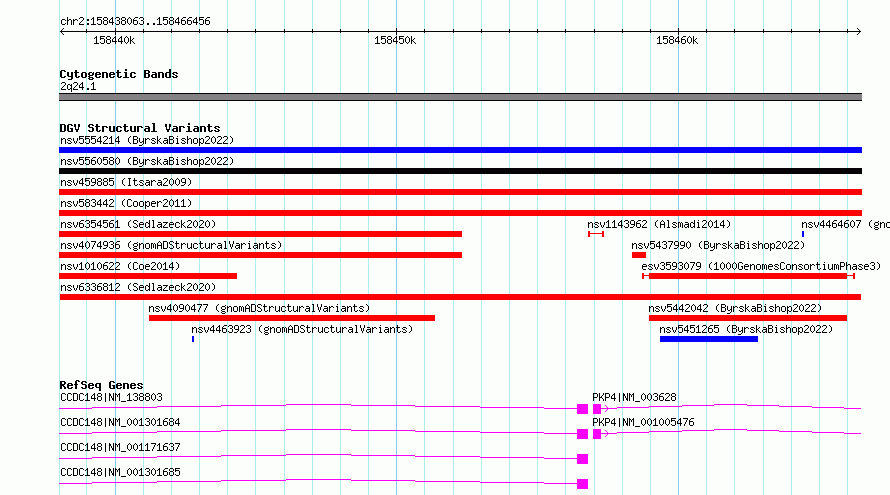Open the CCDC148|NM_001171637 gene label

120,447
